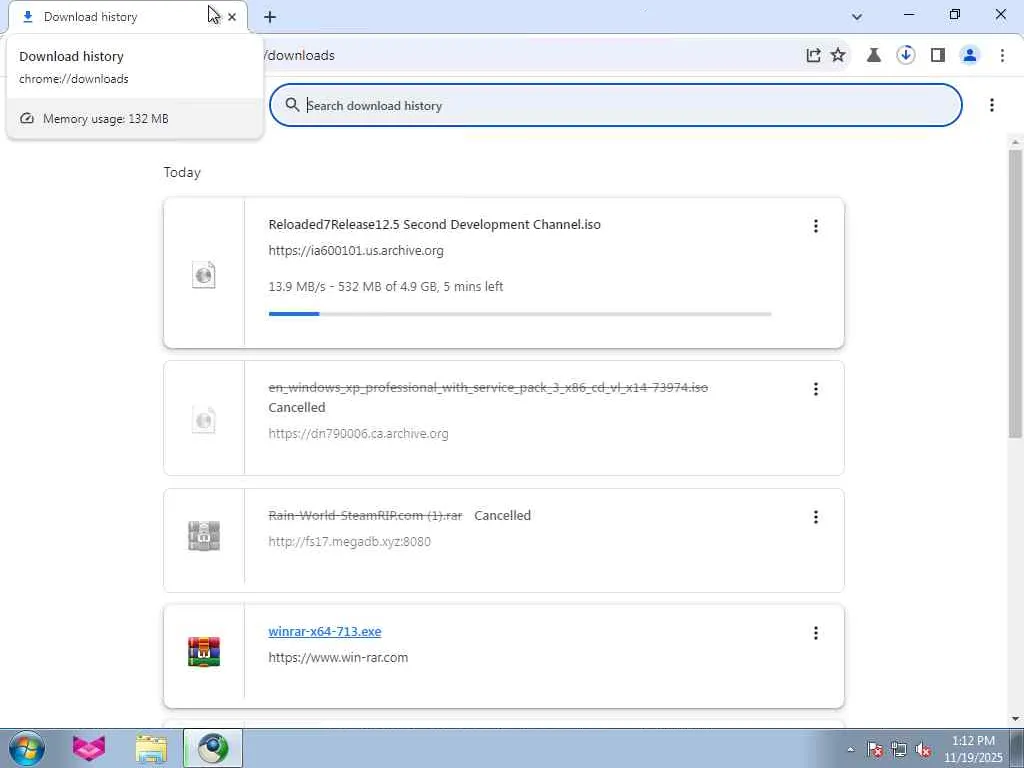Screen dimensions: 1024x768
Task: Close the Download history tab
Action: pyautogui.click(x=232, y=17)
